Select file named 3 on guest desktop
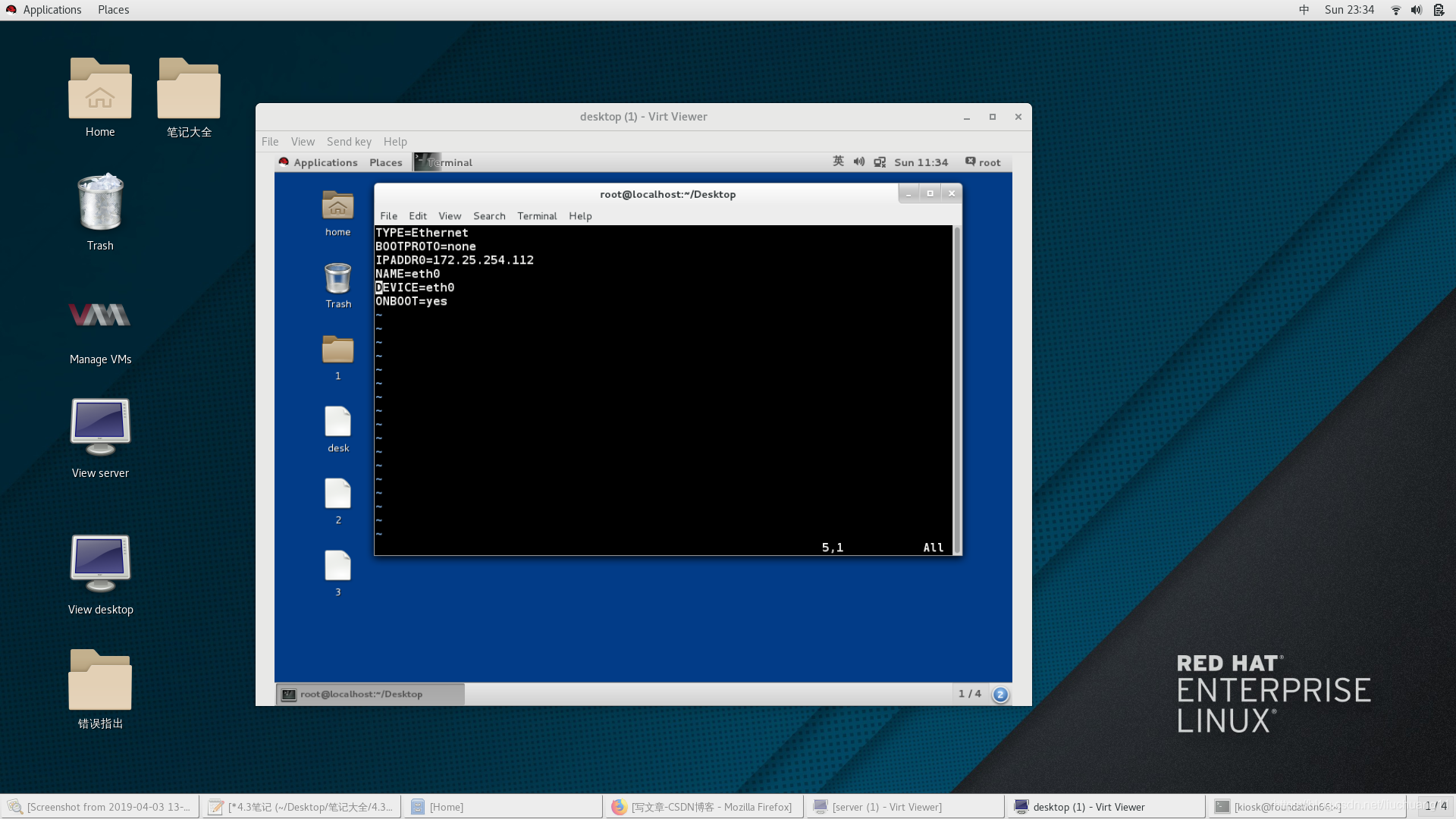The height and width of the screenshot is (819, 1456). [338, 566]
